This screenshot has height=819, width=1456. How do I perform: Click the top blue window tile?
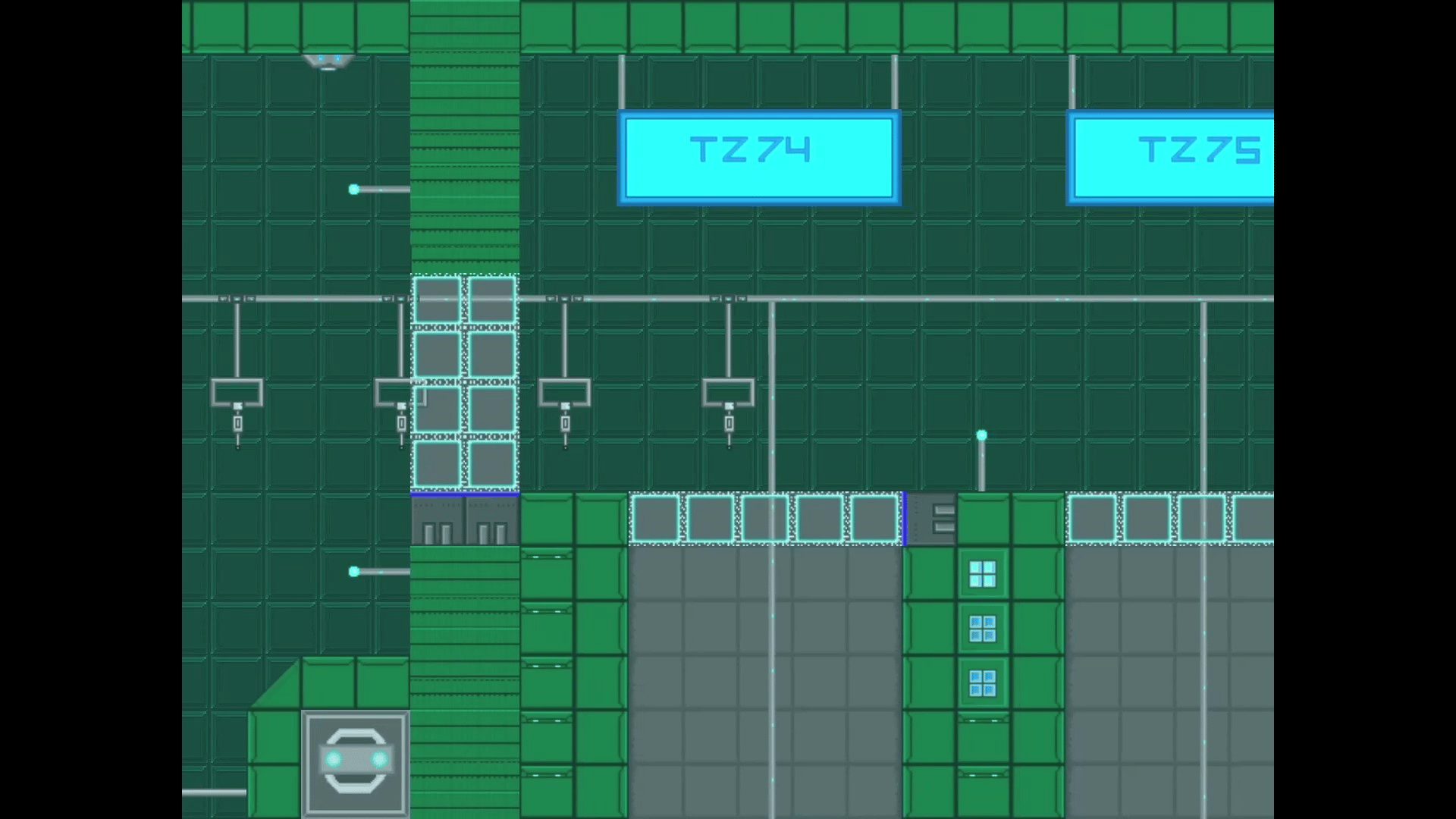coord(983,574)
